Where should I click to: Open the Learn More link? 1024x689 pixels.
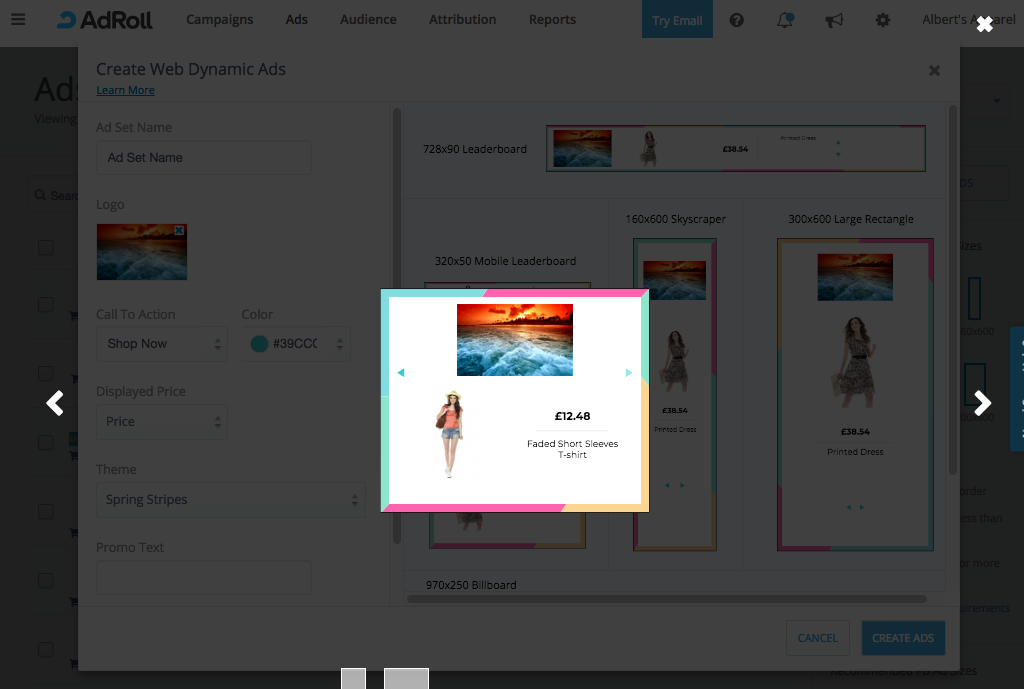[125, 90]
